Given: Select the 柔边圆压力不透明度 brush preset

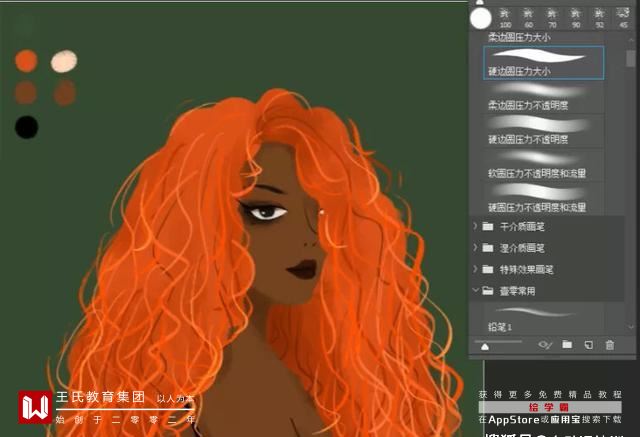Looking at the screenshot, I should [x=543, y=97].
